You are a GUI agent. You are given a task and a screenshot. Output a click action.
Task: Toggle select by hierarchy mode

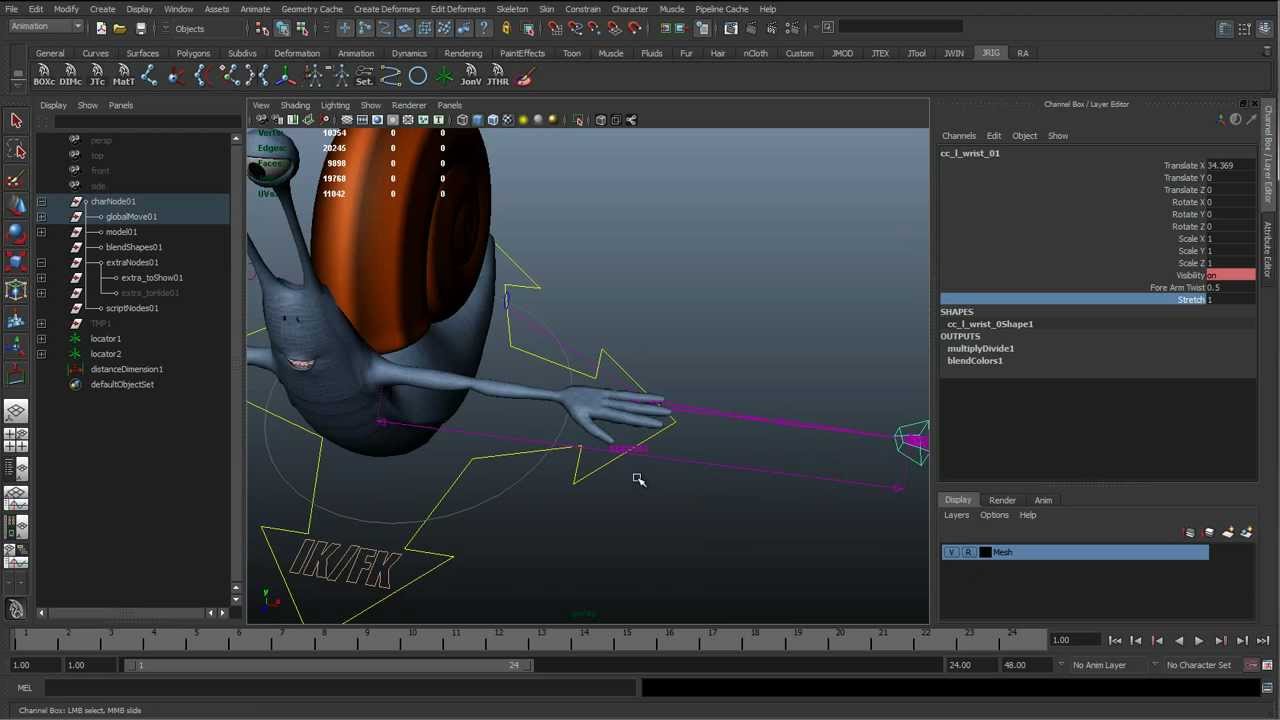click(262, 28)
